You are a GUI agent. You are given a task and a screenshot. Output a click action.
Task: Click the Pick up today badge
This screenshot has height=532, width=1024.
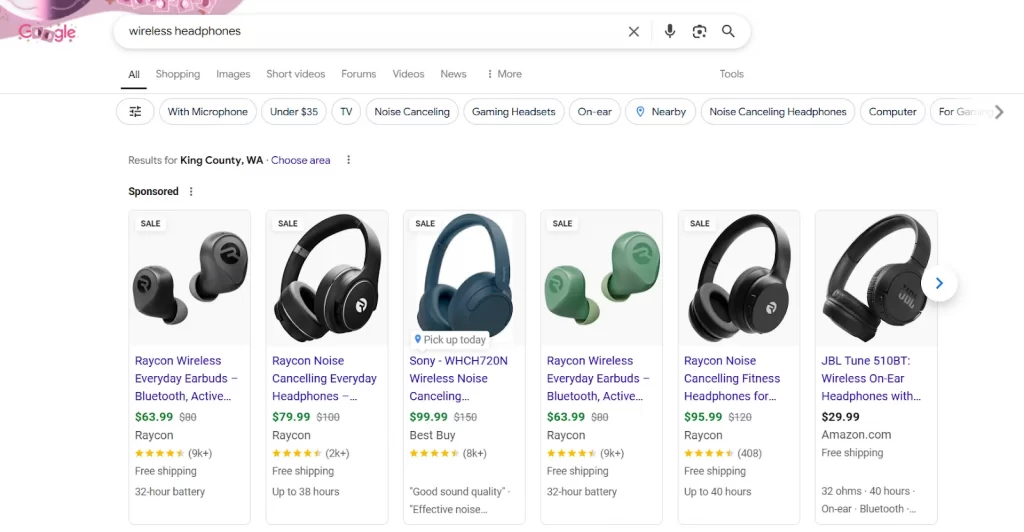(x=450, y=339)
